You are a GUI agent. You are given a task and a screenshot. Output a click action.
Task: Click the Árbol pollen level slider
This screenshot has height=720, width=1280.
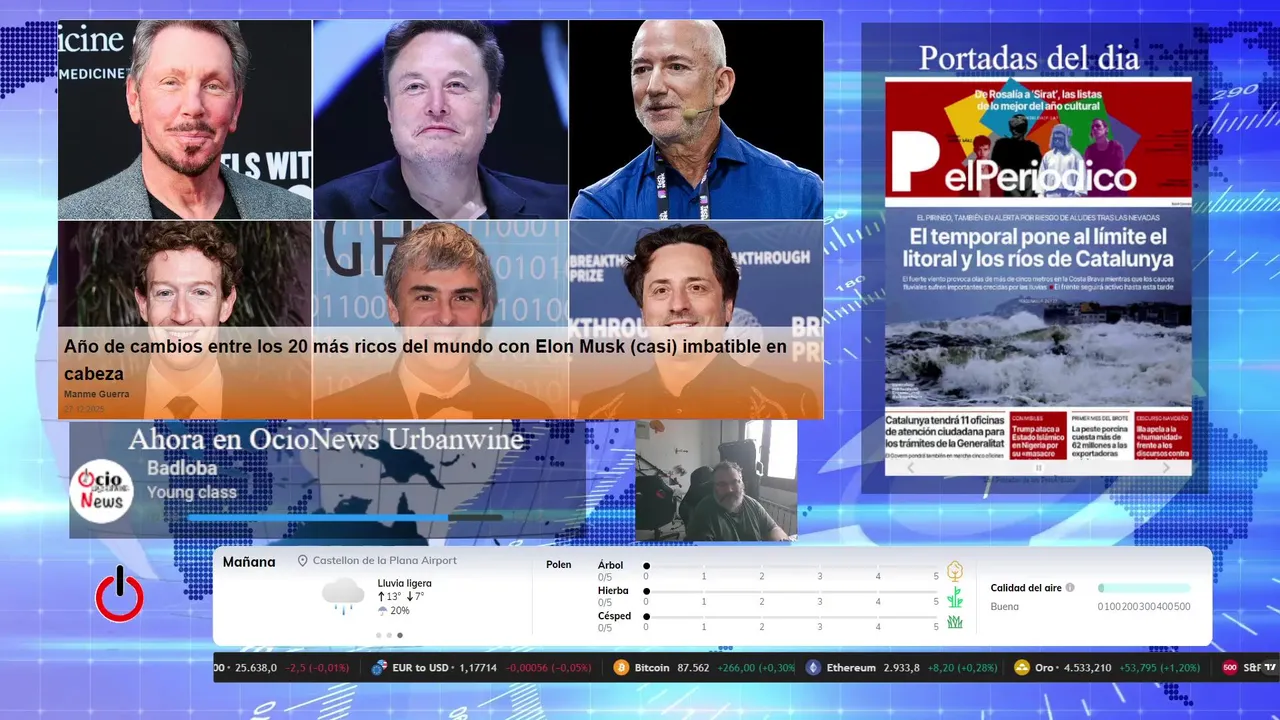(x=791, y=566)
